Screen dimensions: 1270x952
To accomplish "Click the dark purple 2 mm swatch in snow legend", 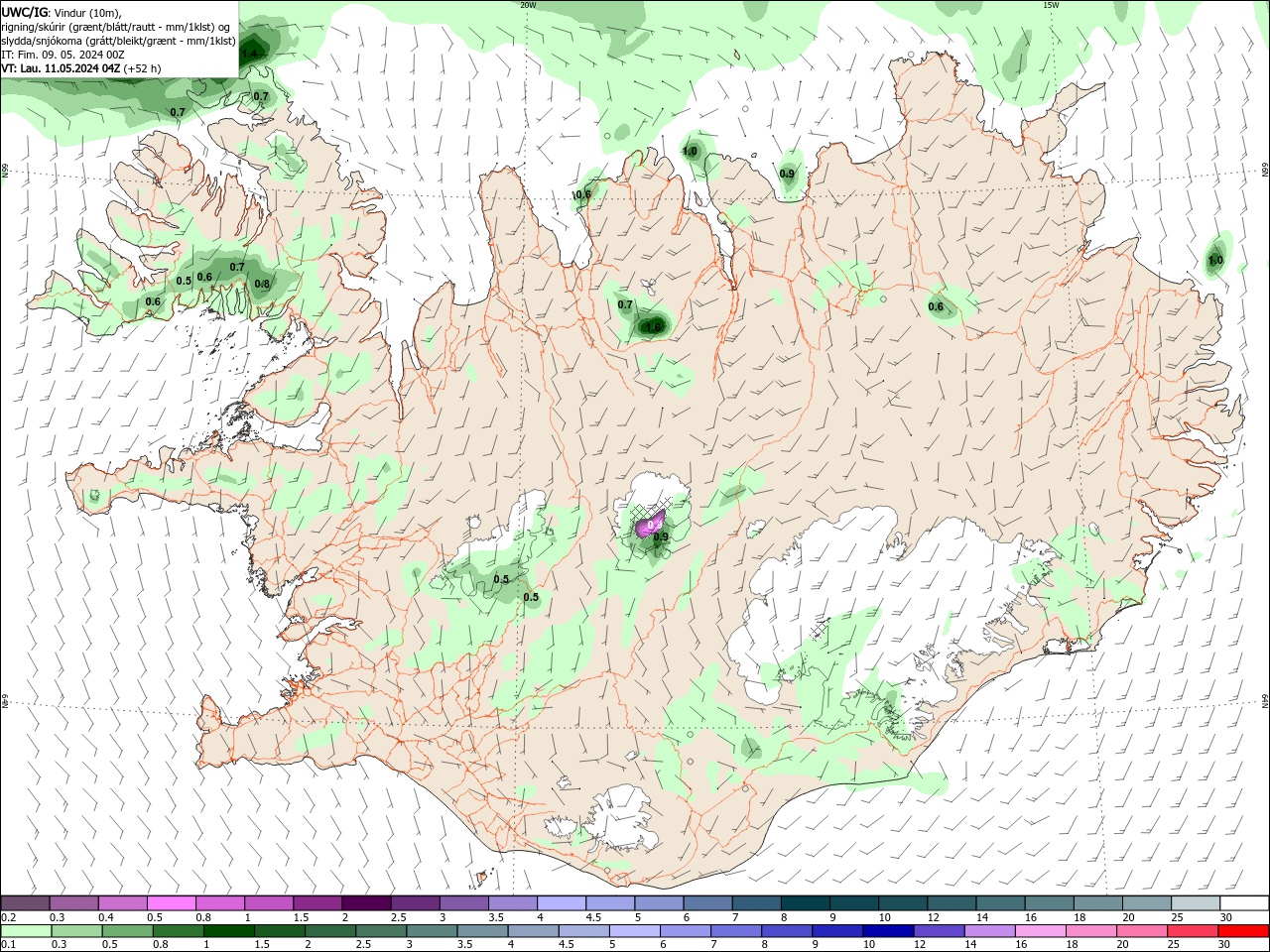I will coord(366,903).
